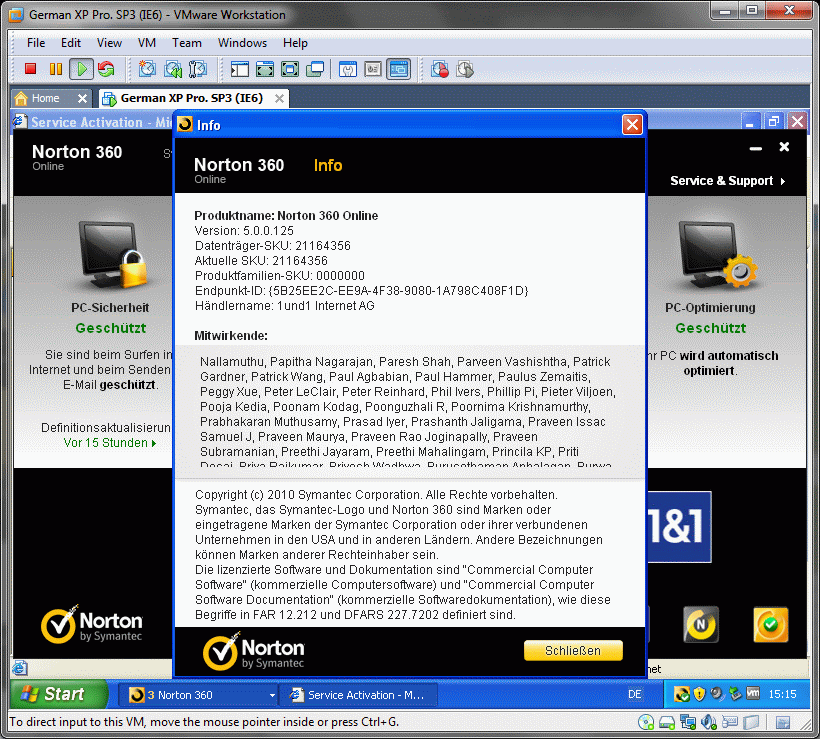Open the Team menu

pos(186,43)
